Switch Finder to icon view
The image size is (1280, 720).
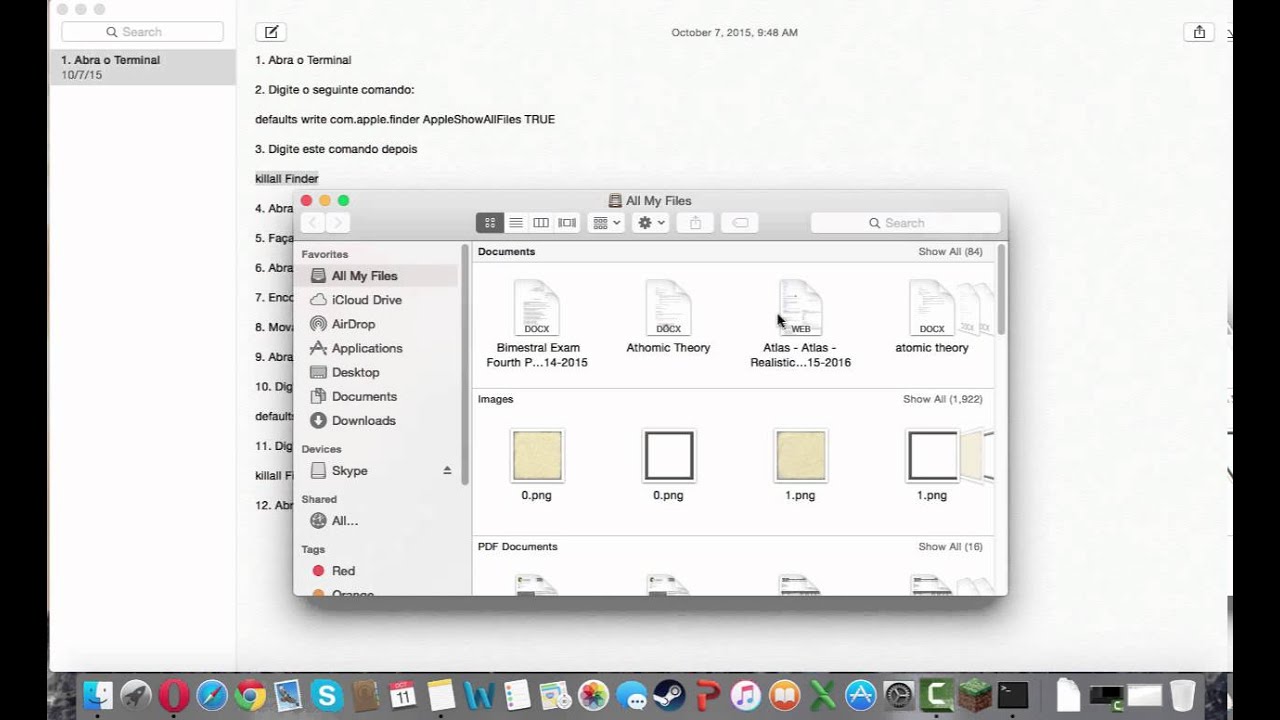click(x=490, y=223)
